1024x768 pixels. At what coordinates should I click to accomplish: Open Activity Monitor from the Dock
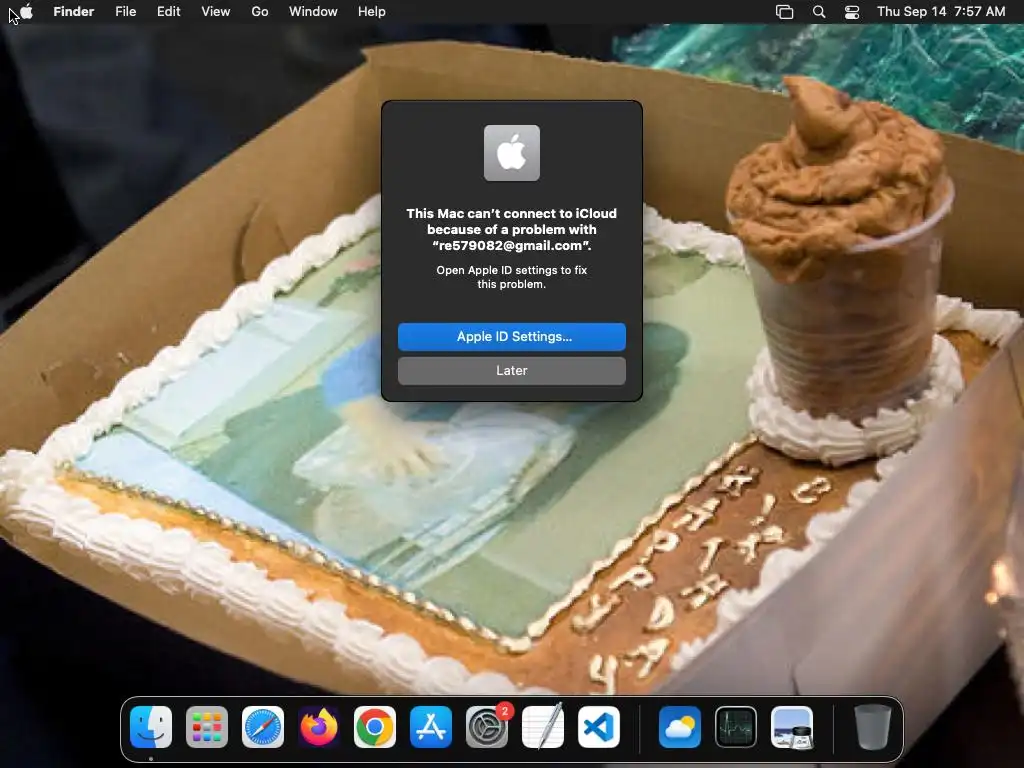736,727
